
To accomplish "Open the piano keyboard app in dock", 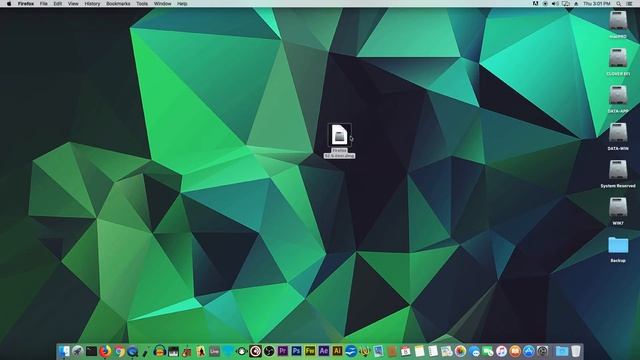I will [173, 351].
